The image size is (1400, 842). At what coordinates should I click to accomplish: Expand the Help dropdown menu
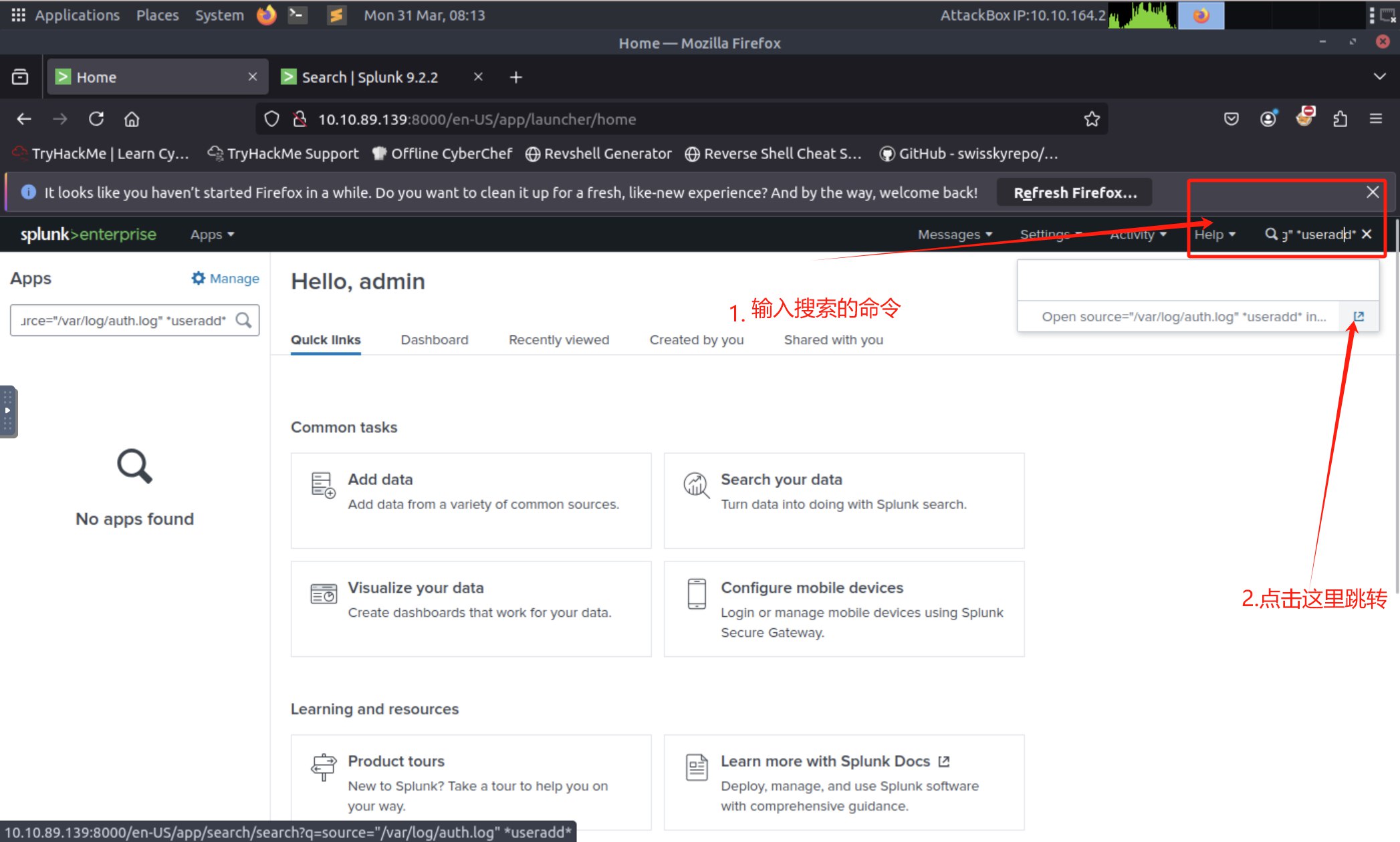point(1215,235)
